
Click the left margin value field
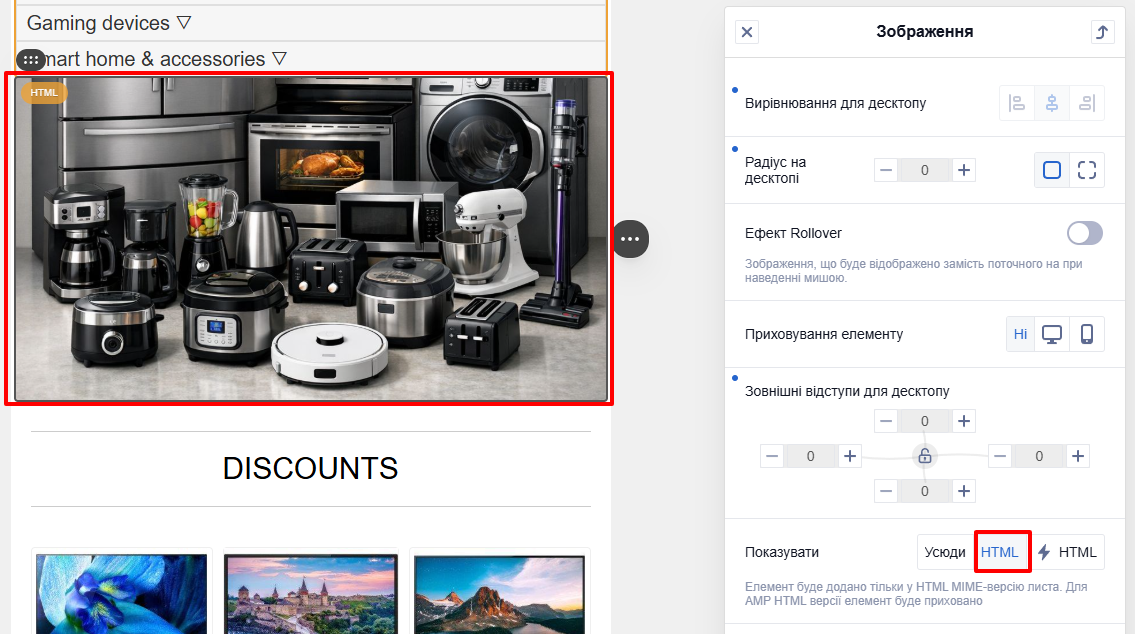pos(811,456)
